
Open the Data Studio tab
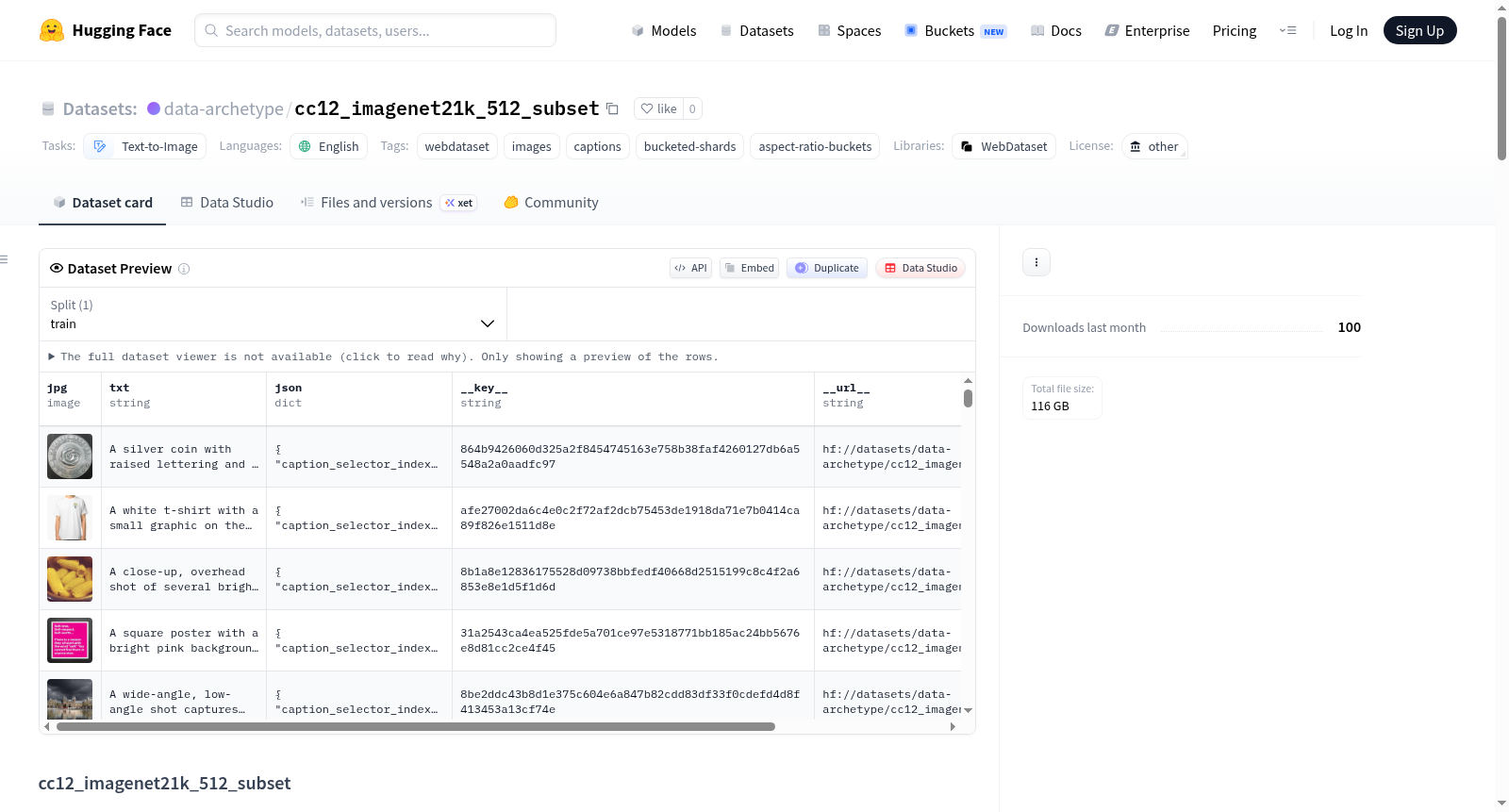click(227, 203)
